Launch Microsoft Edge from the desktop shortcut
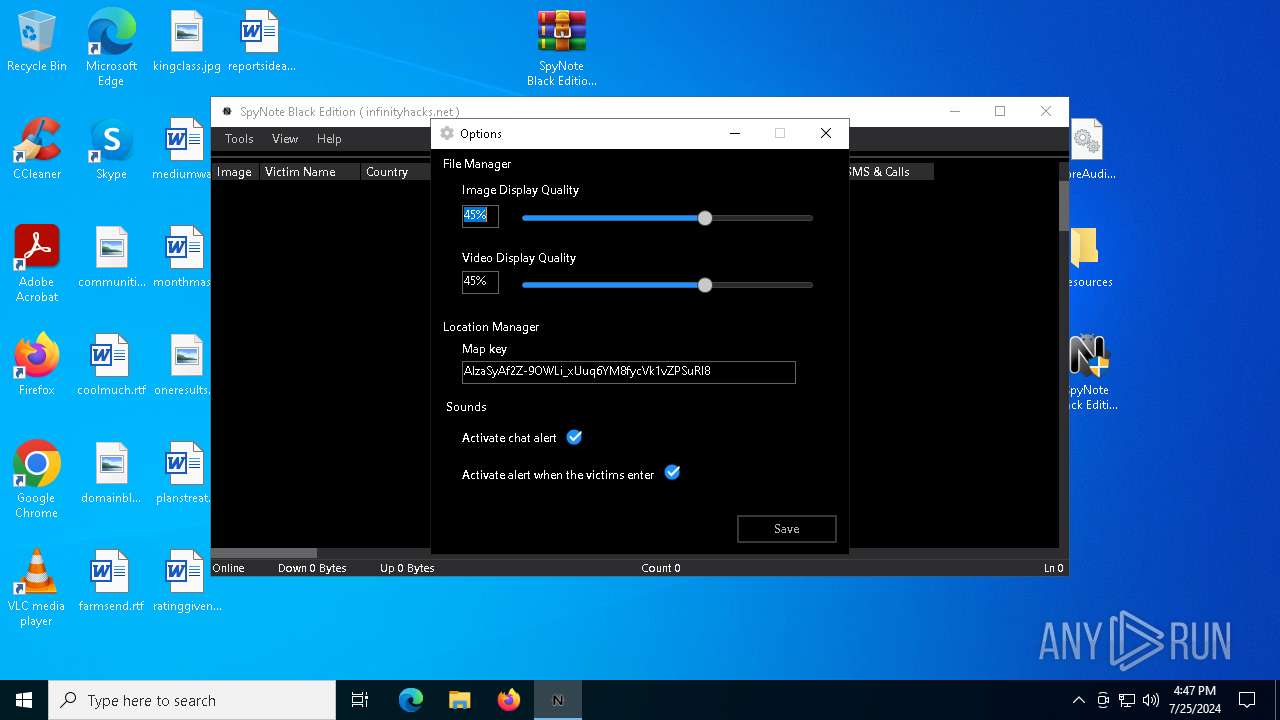 (x=111, y=48)
